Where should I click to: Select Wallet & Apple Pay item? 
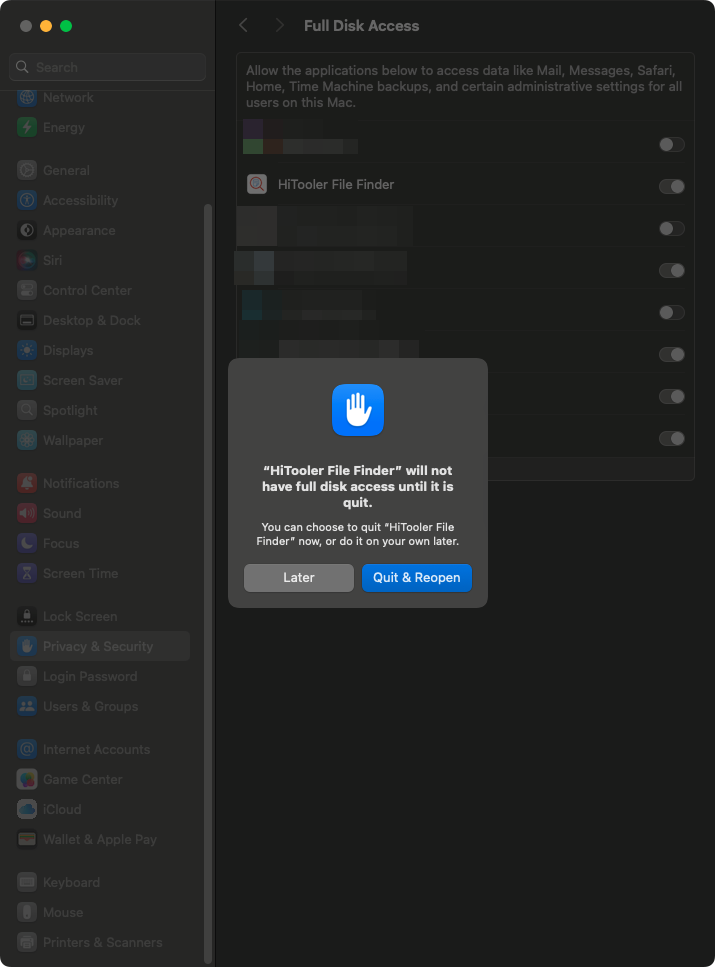pyautogui.click(x=99, y=839)
